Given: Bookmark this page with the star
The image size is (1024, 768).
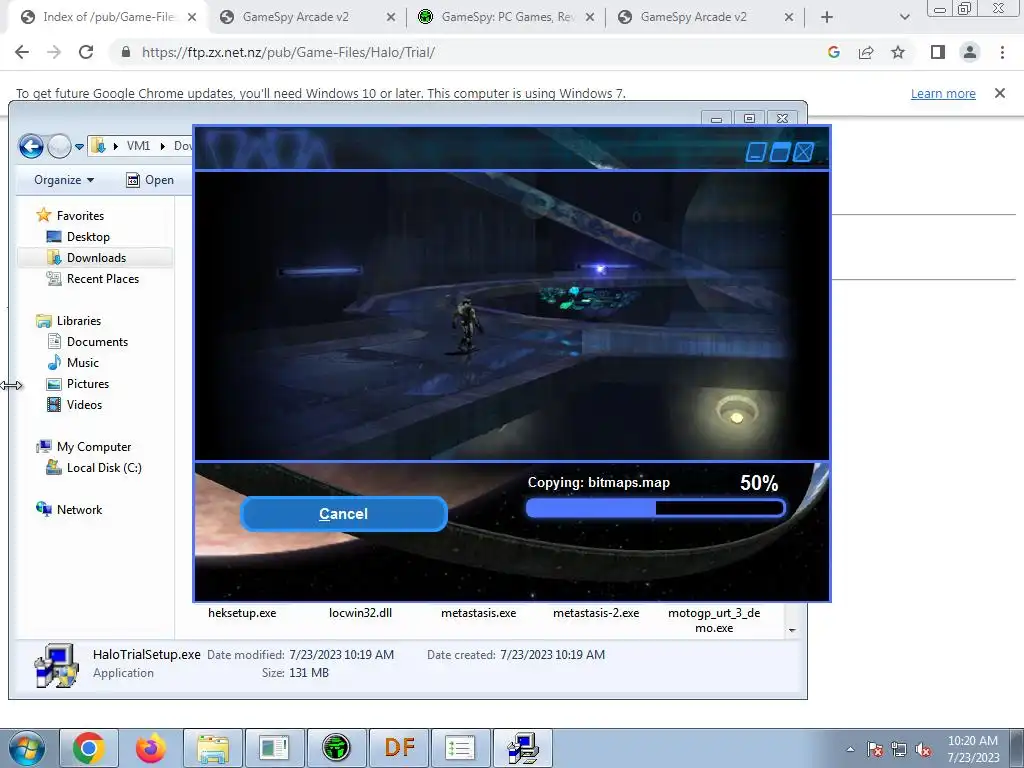Looking at the screenshot, I should click(x=898, y=52).
